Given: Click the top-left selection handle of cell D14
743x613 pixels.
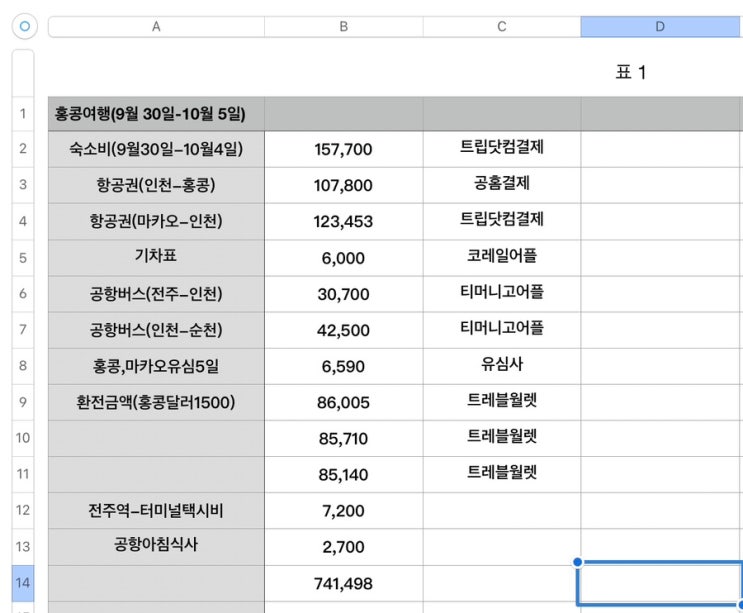Looking at the screenshot, I should pyautogui.click(x=577, y=562).
